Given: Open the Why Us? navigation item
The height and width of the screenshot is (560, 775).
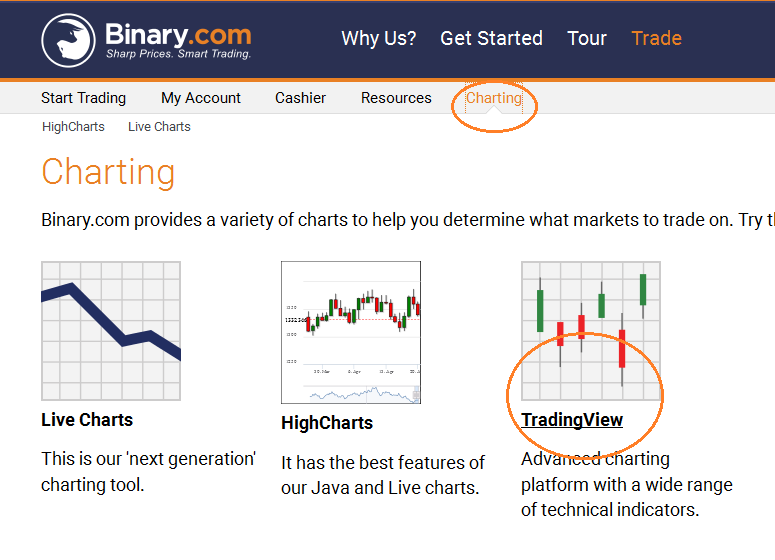Looking at the screenshot, I should click(x=379, y=38).
